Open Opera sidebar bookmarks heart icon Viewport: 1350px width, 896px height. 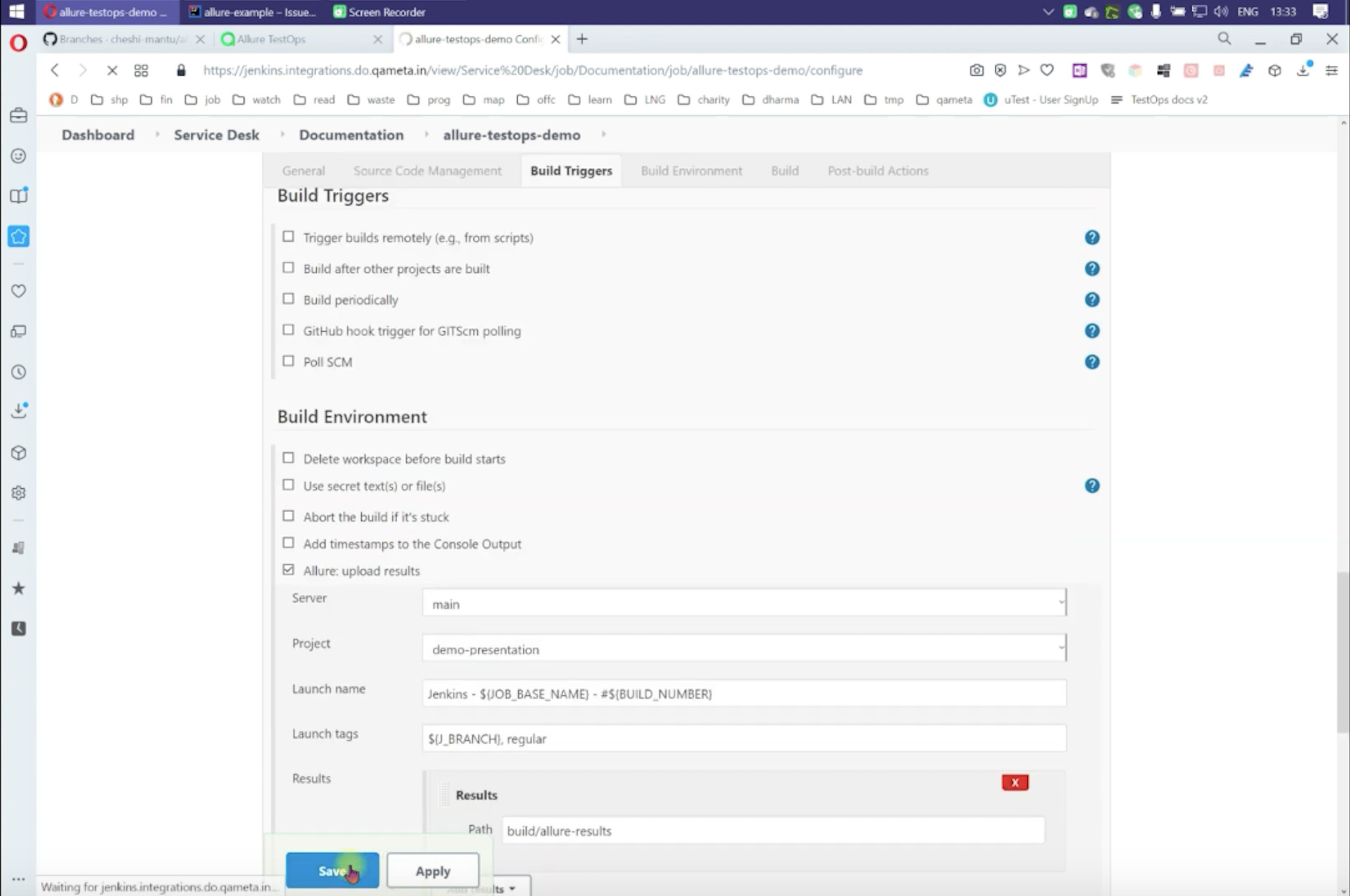click(x=19, y=291)
